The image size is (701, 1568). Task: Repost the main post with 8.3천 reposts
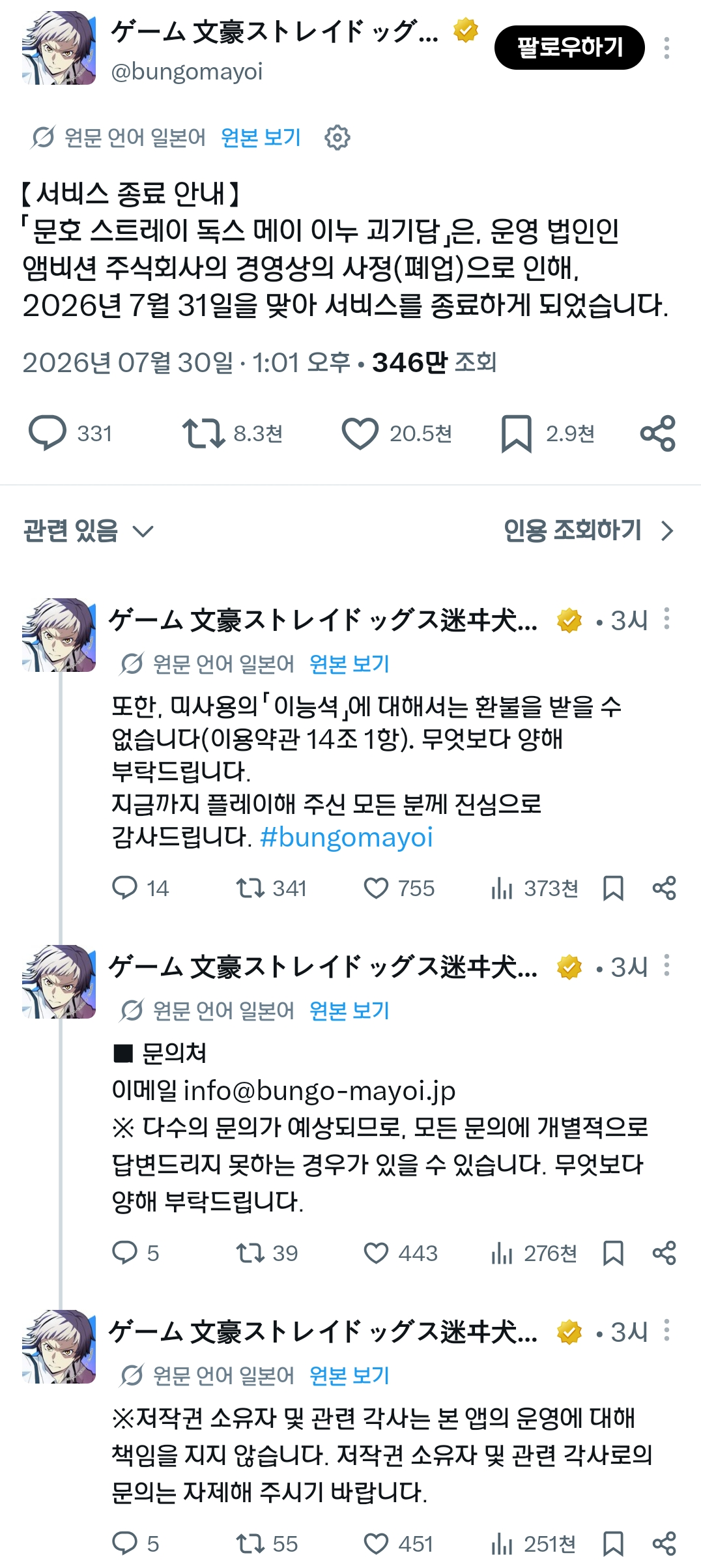pyautogui.click(x=203, y=433)
